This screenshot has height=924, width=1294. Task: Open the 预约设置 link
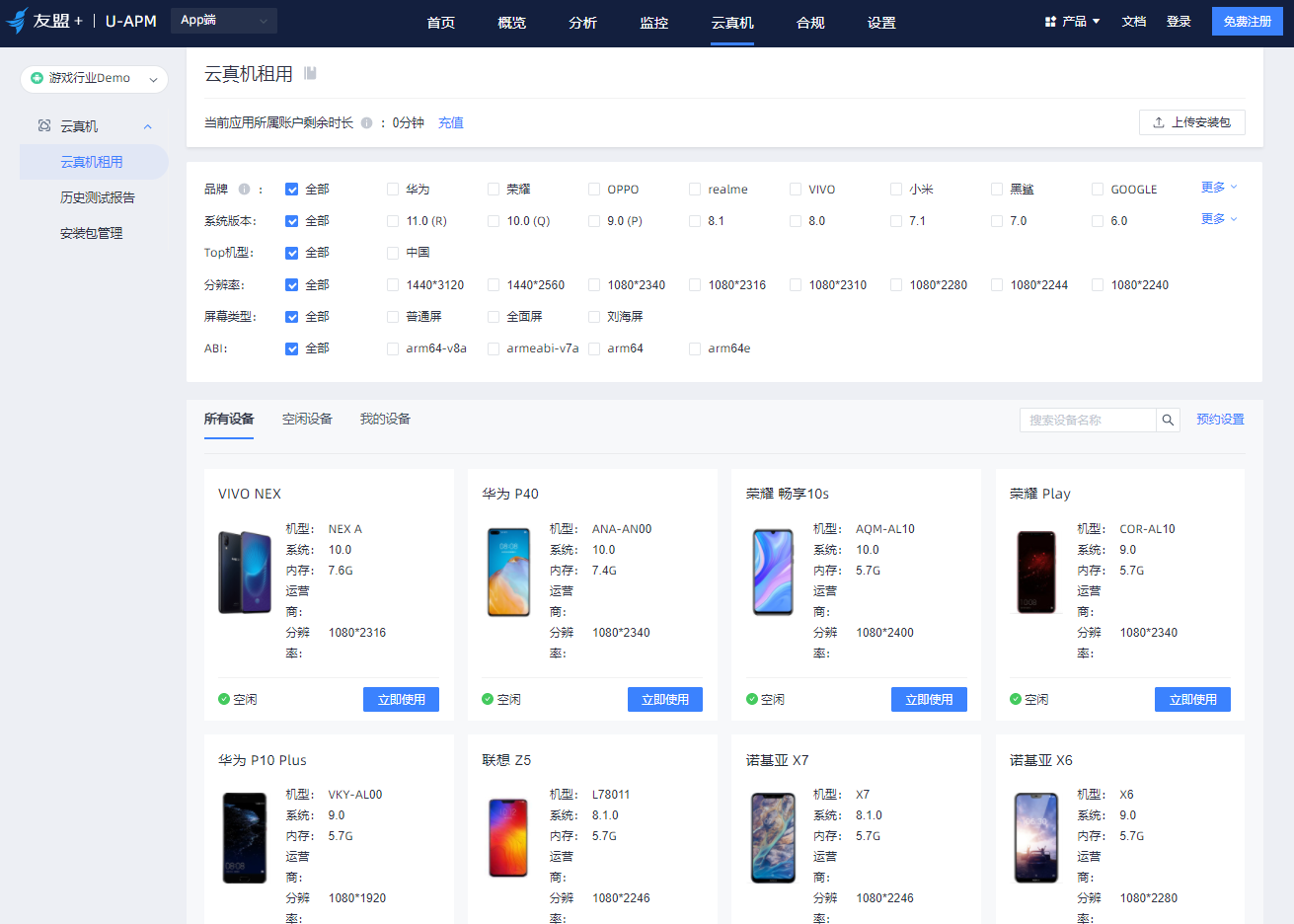coord(1220,420)
